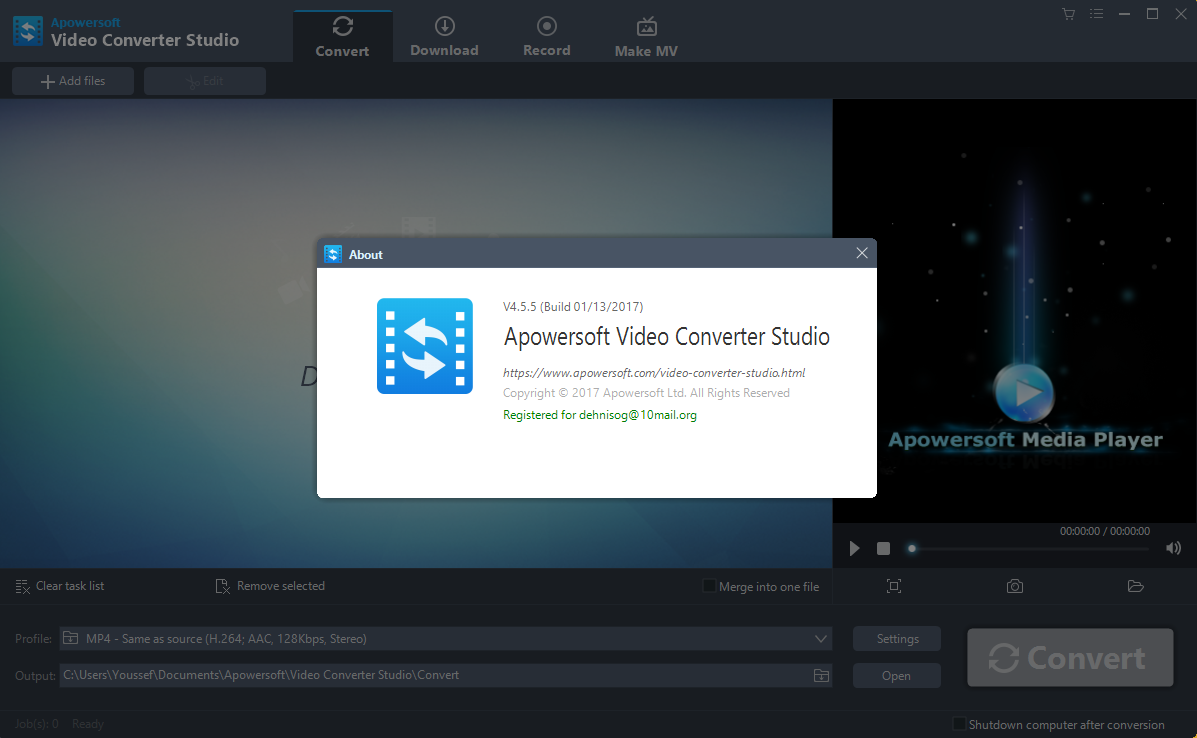Start conversion with the big Convert button
Screen dimensions: 1197x738
tap(1070, 658)
